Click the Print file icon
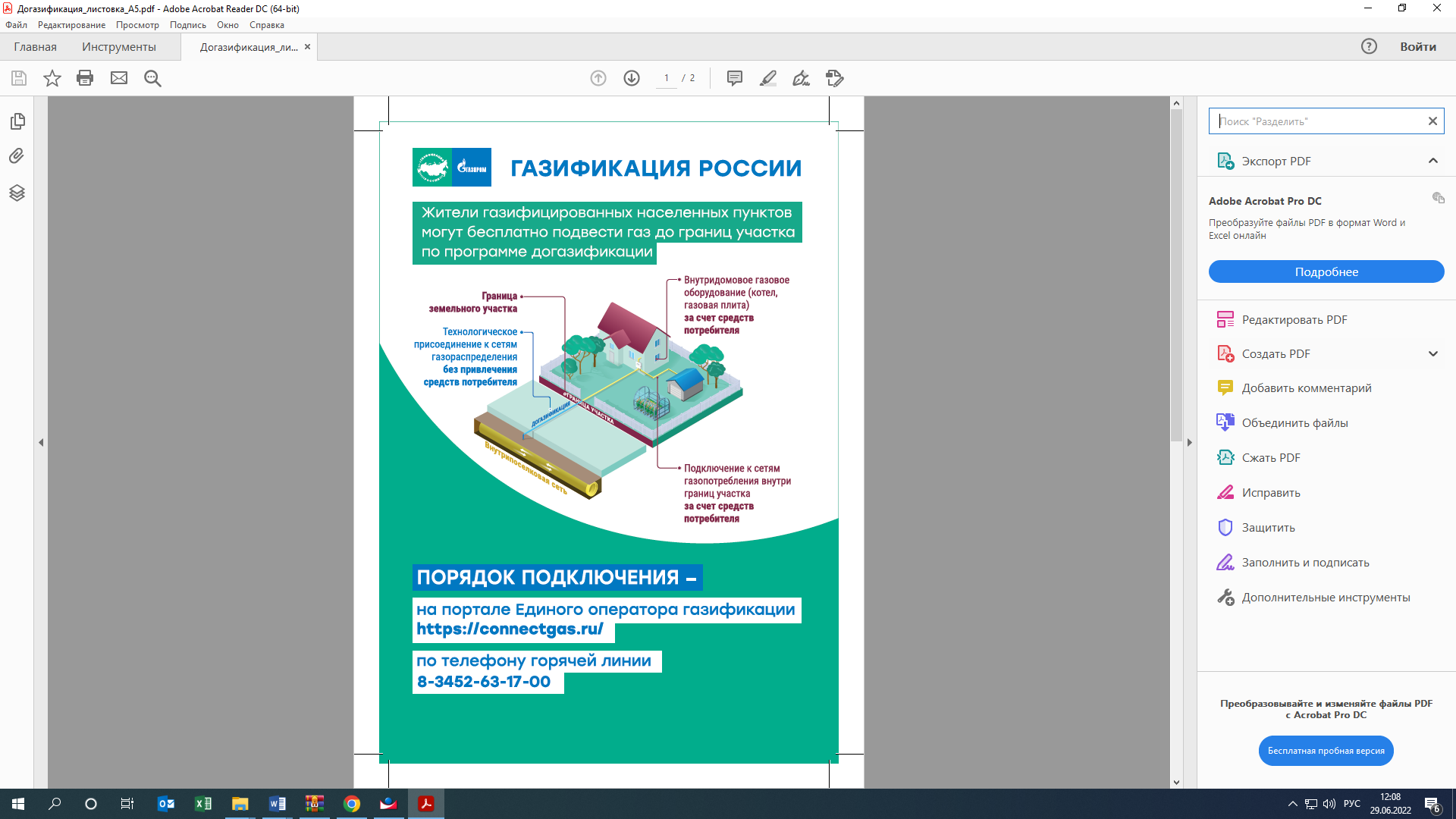 pos(85,78)
